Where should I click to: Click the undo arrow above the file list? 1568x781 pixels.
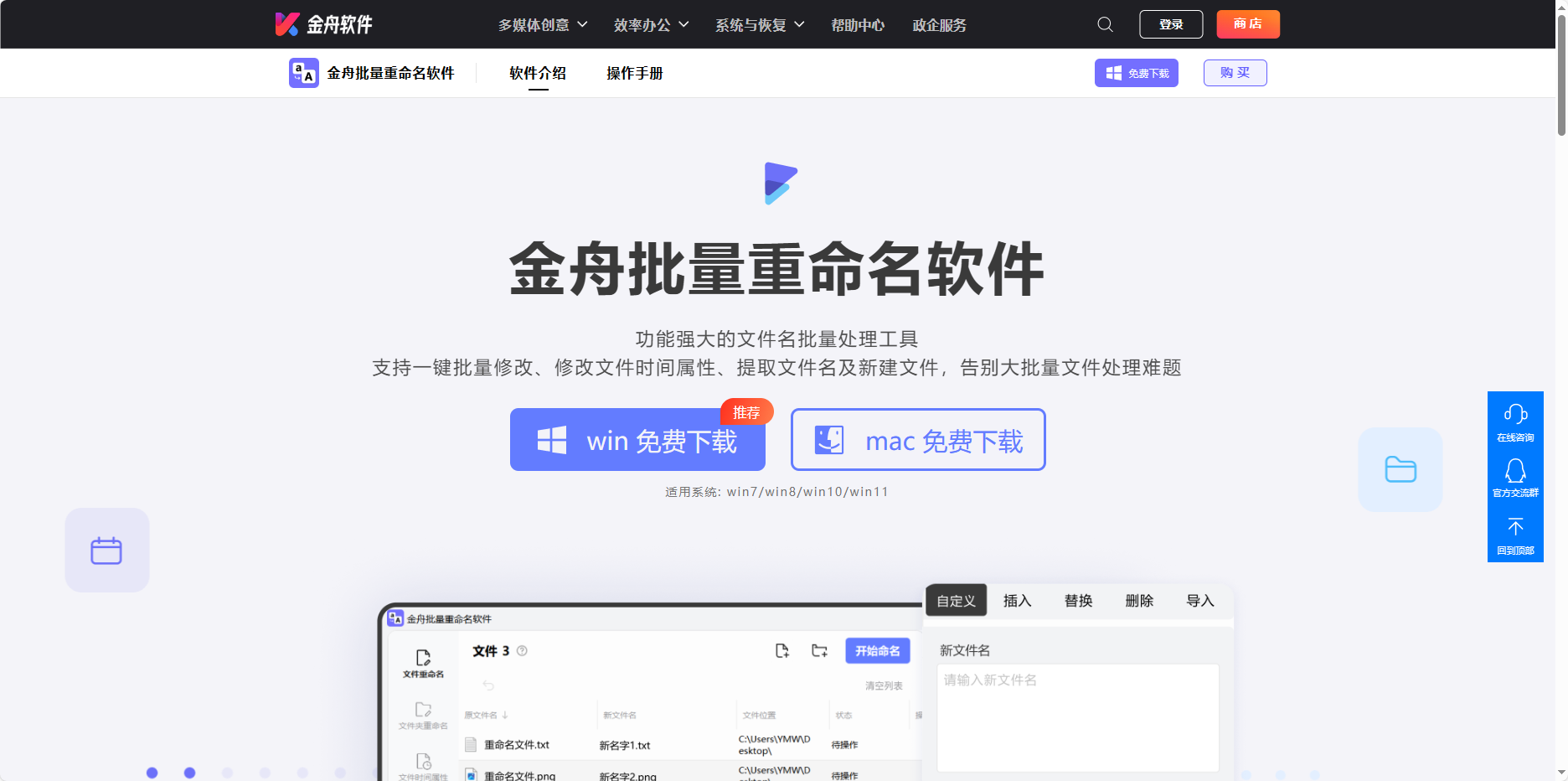point(487,685)
